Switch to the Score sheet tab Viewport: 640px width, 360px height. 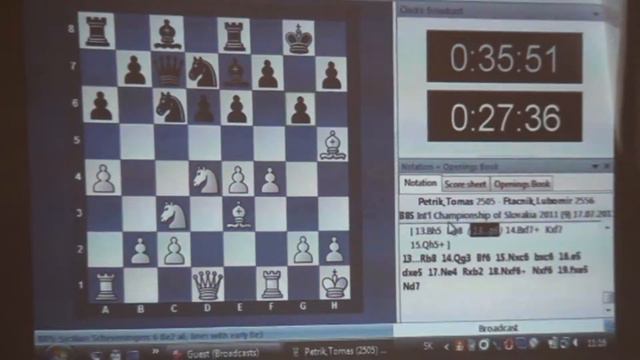[465, 184]
